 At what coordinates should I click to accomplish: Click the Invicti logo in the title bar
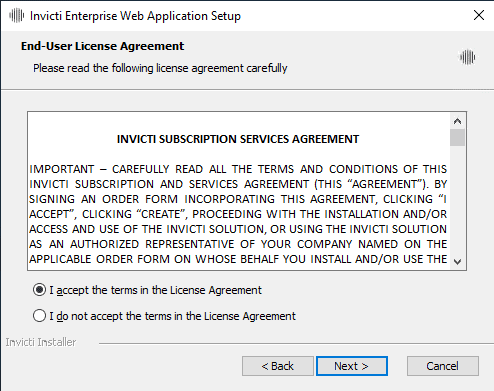click(x=16, y=16)
